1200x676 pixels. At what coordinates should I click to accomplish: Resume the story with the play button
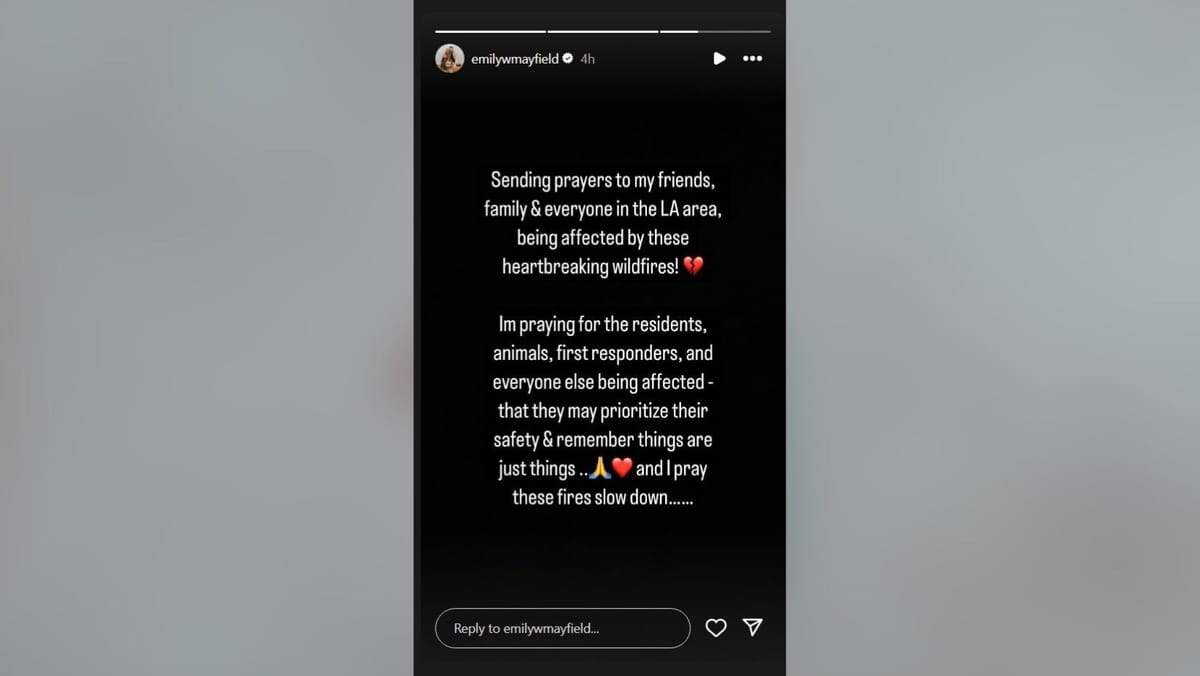click(x=719, y=59)
